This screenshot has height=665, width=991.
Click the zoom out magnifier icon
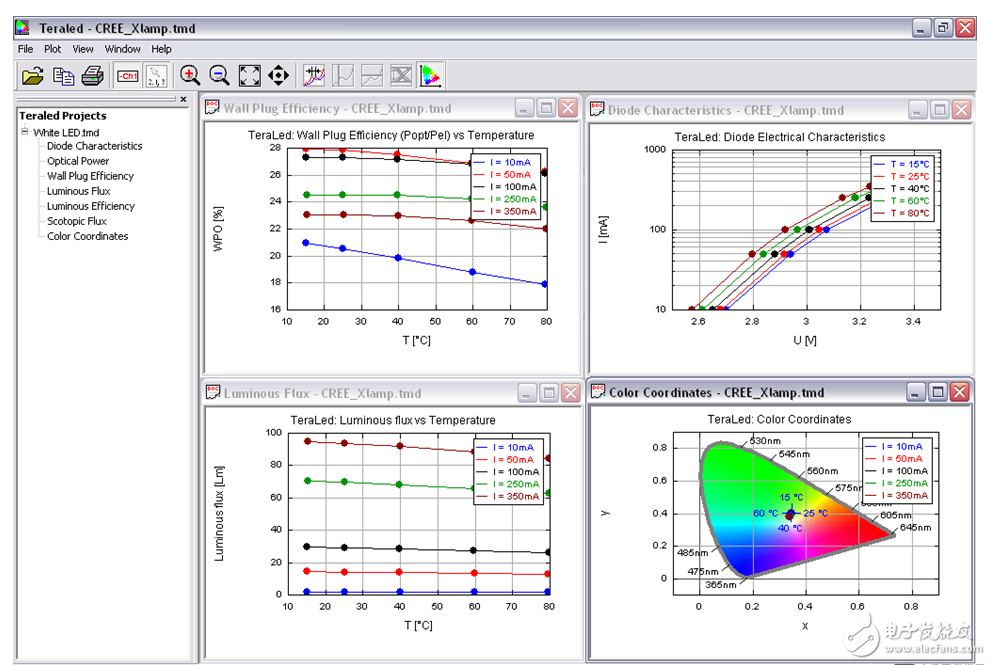[219, 75]
